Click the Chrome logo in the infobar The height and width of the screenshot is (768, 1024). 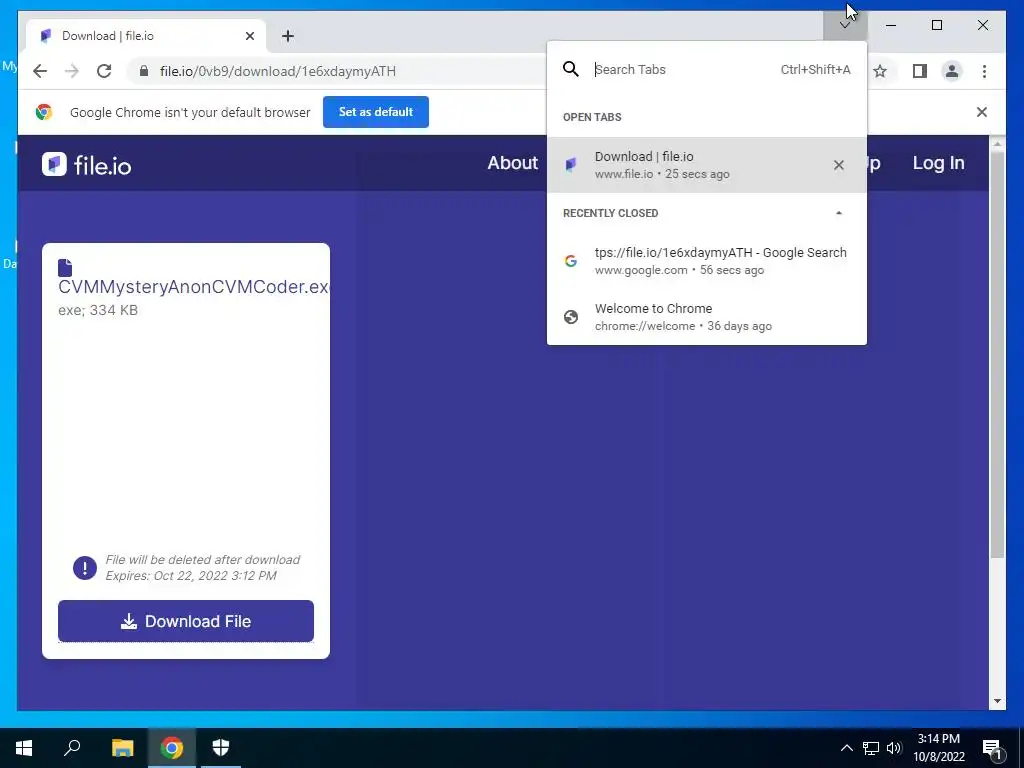(x=44, y=112)
